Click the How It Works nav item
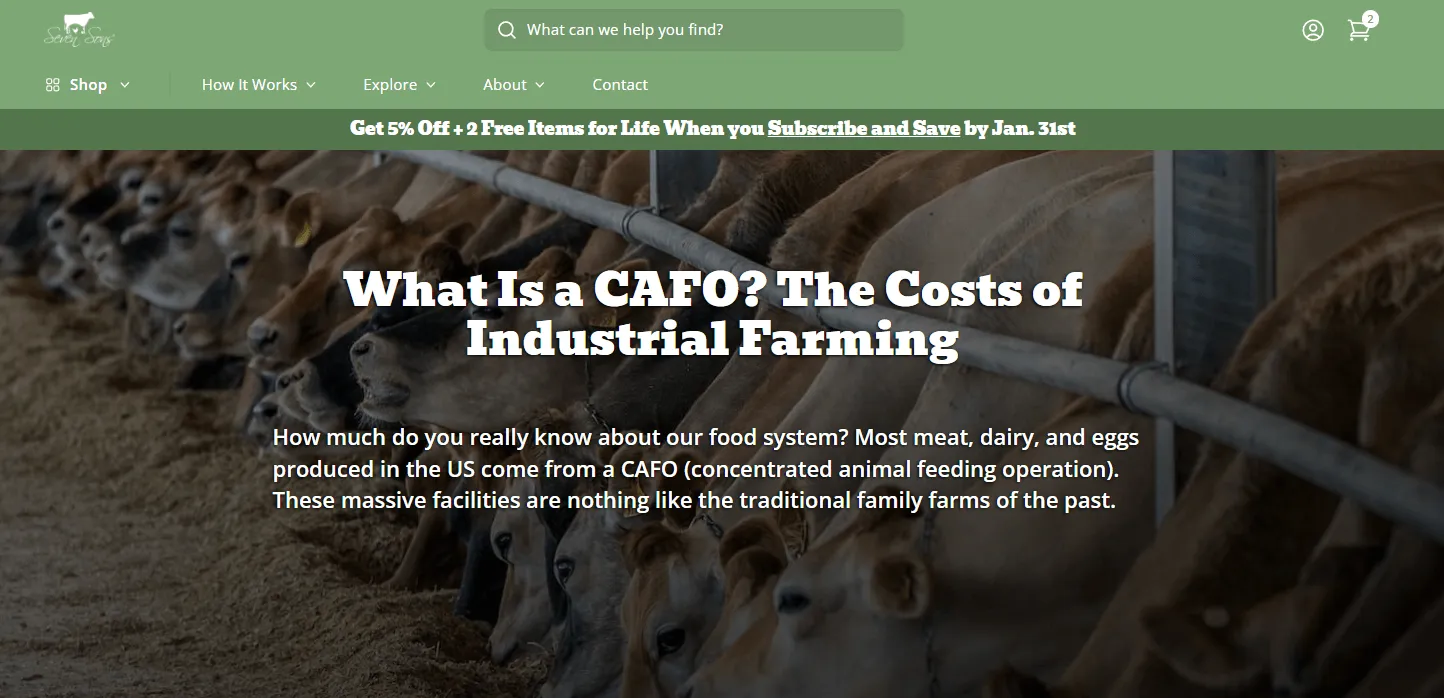Screen dimensions: 1444x698 [249, 85]
